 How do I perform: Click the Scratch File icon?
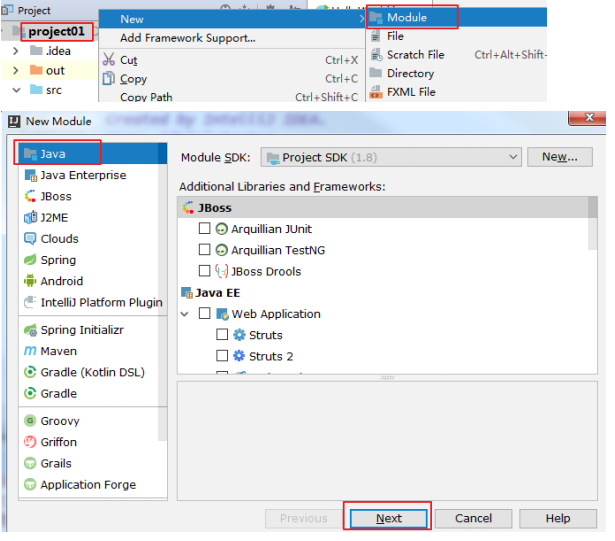coord(377,55)
